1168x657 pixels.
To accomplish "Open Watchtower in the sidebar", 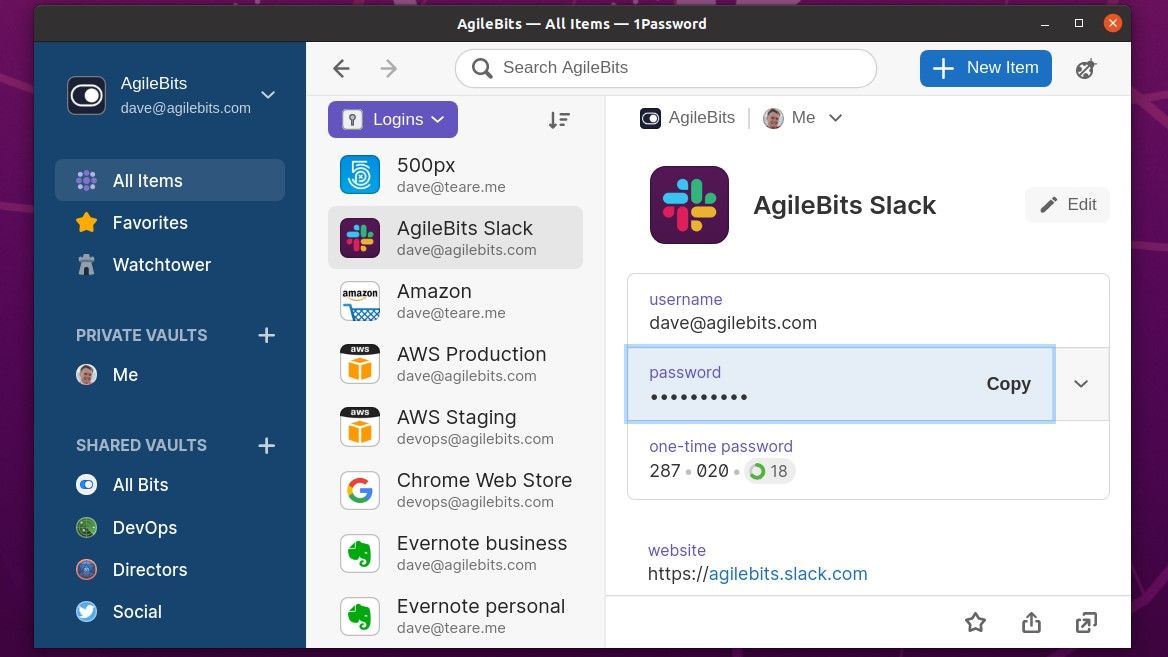I will point(170,264).
